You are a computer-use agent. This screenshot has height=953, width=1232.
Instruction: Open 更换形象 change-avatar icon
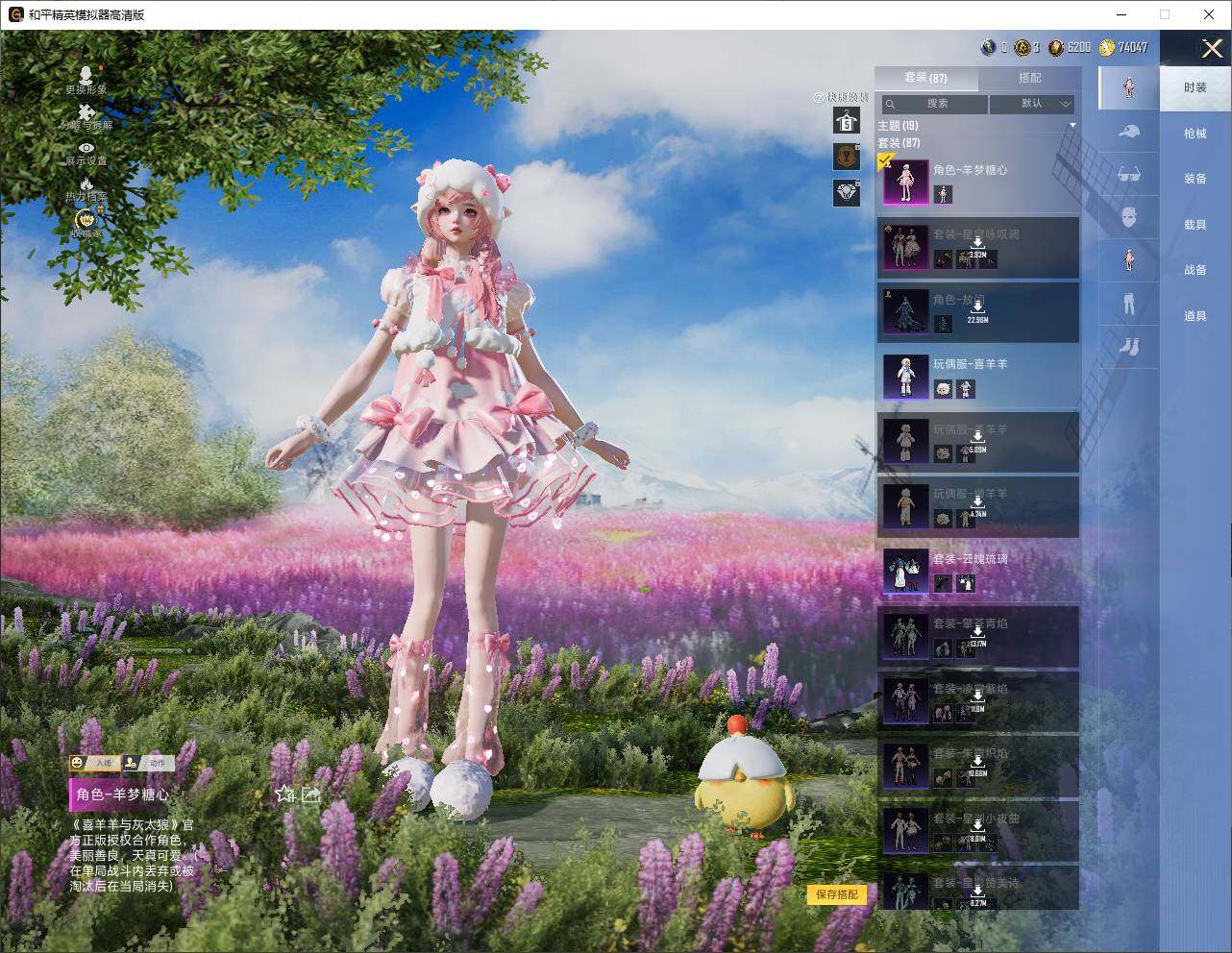click(x=86, y=75)
